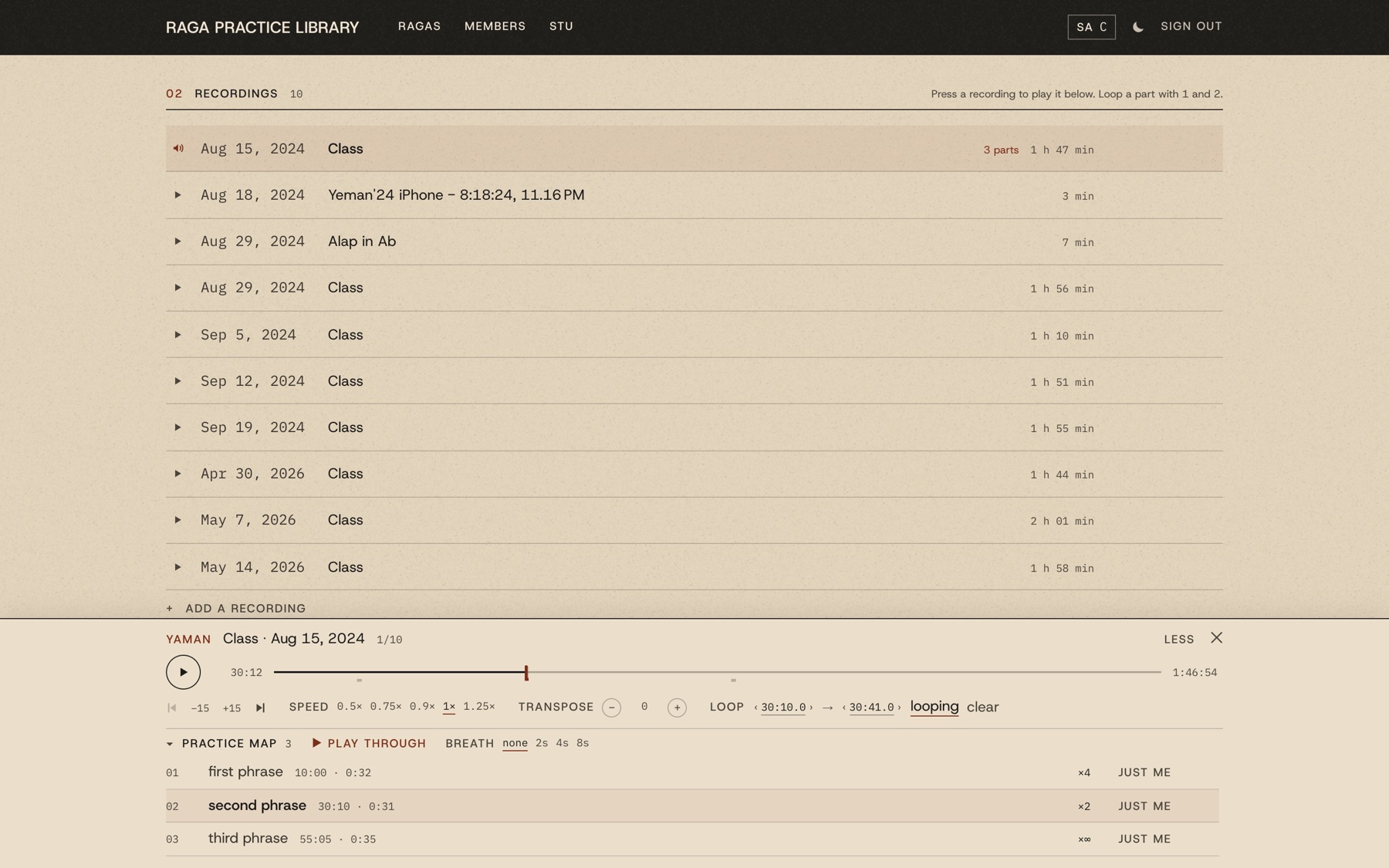Set breath to 8s
The width and height of the screenshot is (1389, 868).
(x=583, y=744)
